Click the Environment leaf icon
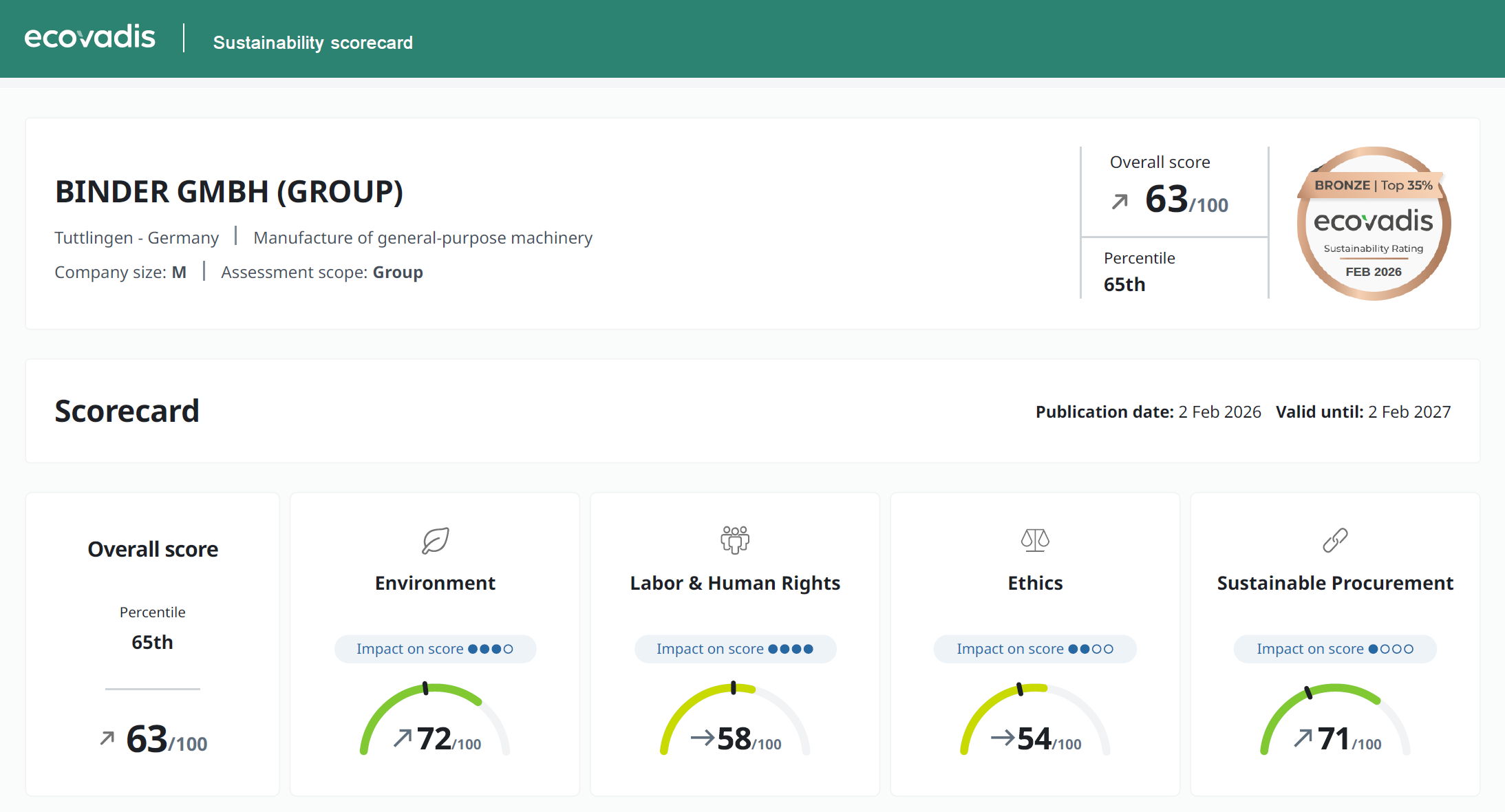 tap(435, 540)
